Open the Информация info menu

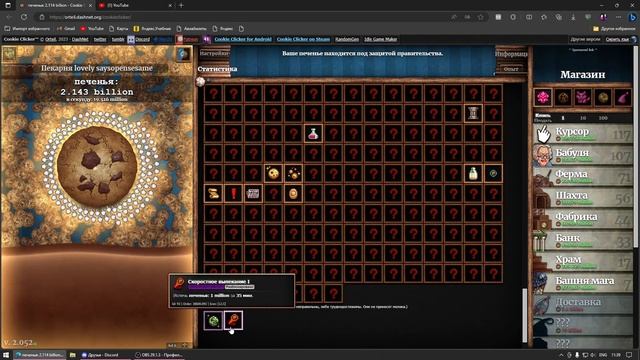coord(511,53)
